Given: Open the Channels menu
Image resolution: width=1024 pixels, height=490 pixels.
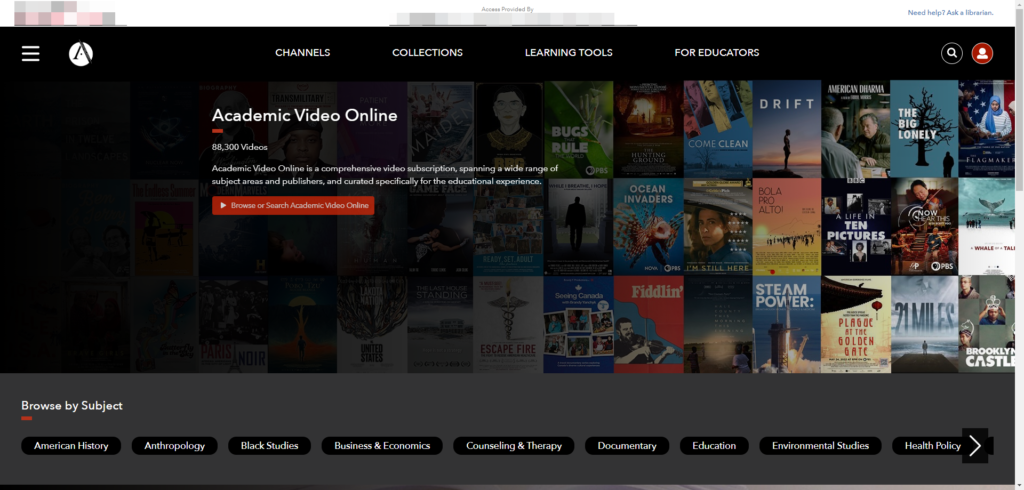Looking at the screenshot, I should [x=302, y=53].
